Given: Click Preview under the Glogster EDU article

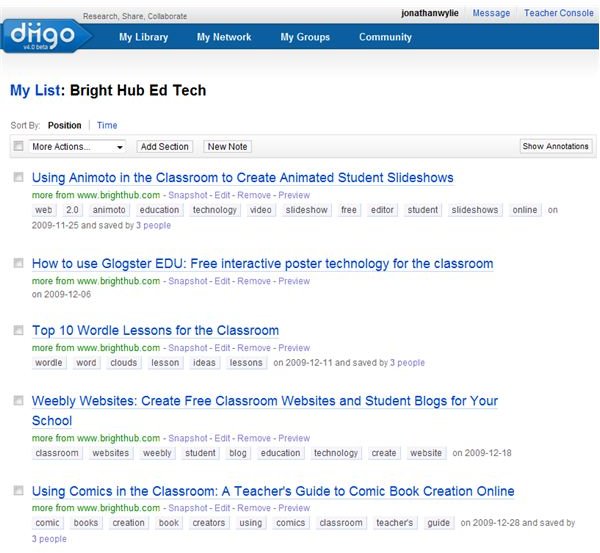Looking at the screenshot, I should pyautogui.click(x=294, y=281).
